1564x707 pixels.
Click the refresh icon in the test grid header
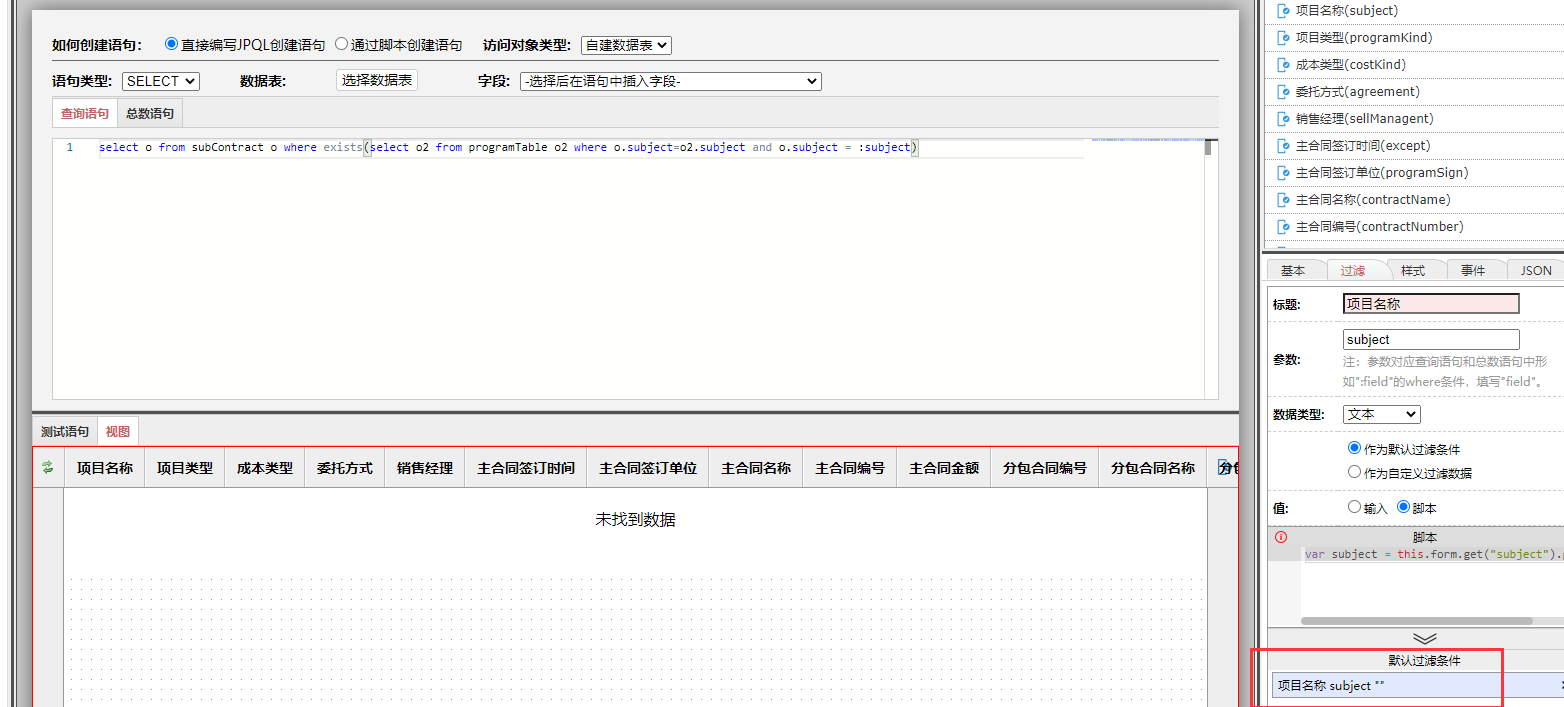point(47,466)
